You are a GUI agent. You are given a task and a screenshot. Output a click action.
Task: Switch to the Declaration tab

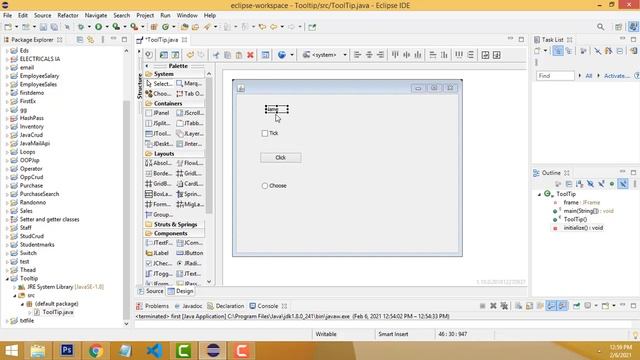pos(226,306)
